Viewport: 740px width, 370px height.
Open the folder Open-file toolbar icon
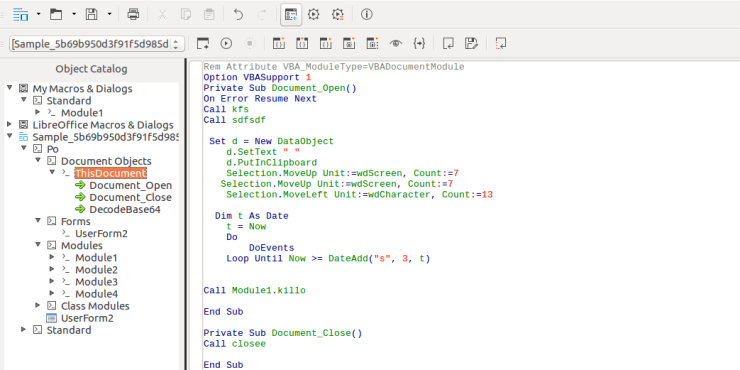tap(56, 15)
